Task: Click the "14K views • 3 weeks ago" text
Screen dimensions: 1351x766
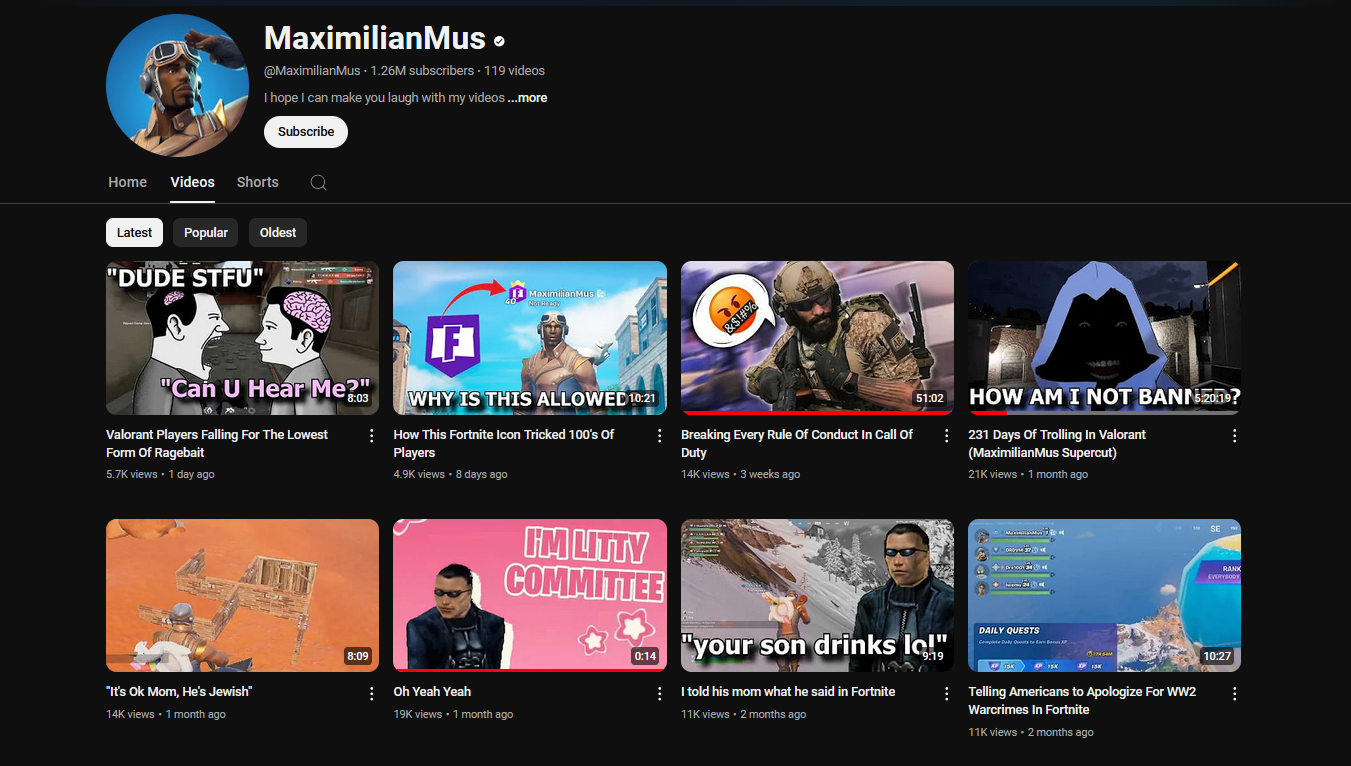Action: (x=740, y=474)
